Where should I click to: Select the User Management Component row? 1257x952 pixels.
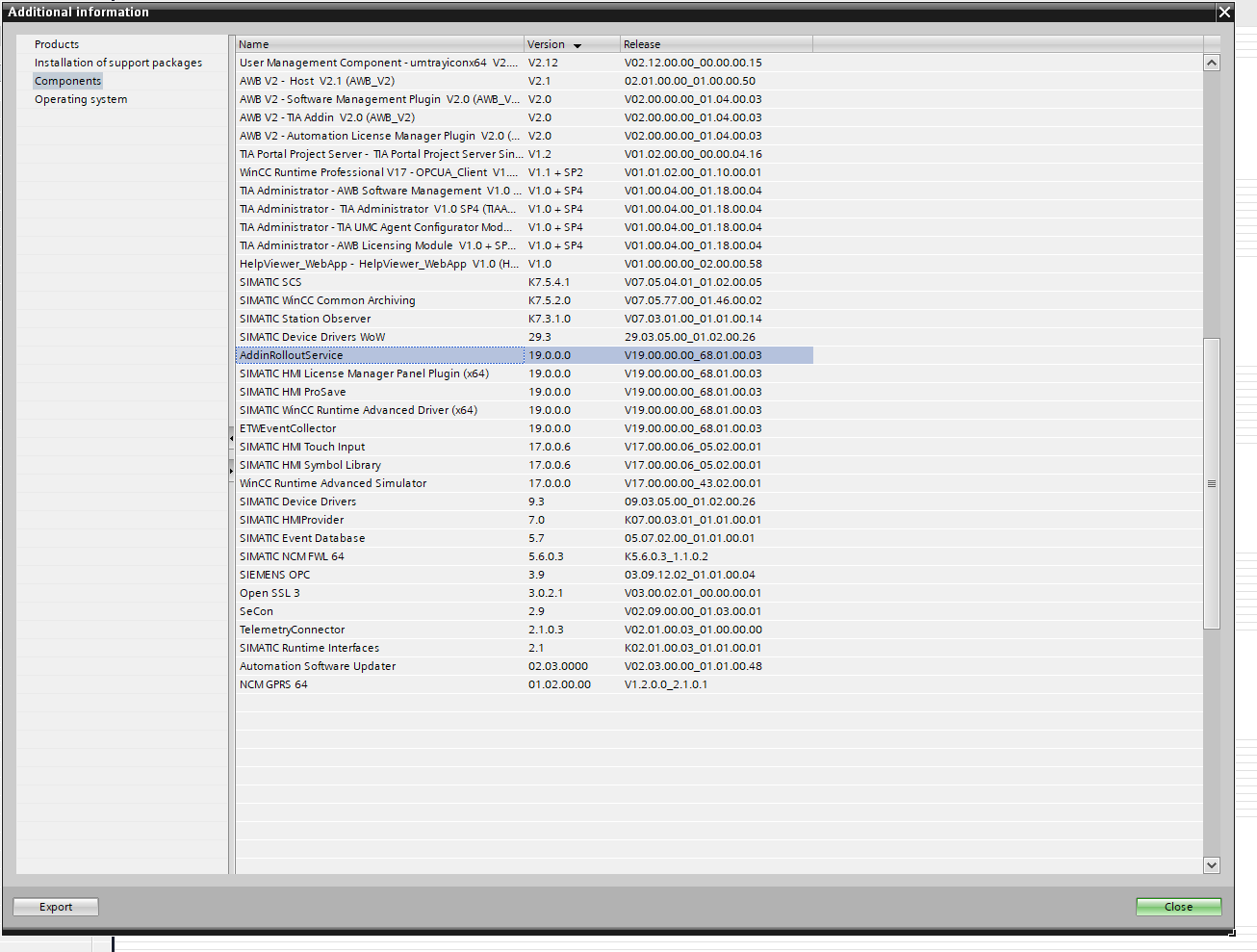coord(525,63)
